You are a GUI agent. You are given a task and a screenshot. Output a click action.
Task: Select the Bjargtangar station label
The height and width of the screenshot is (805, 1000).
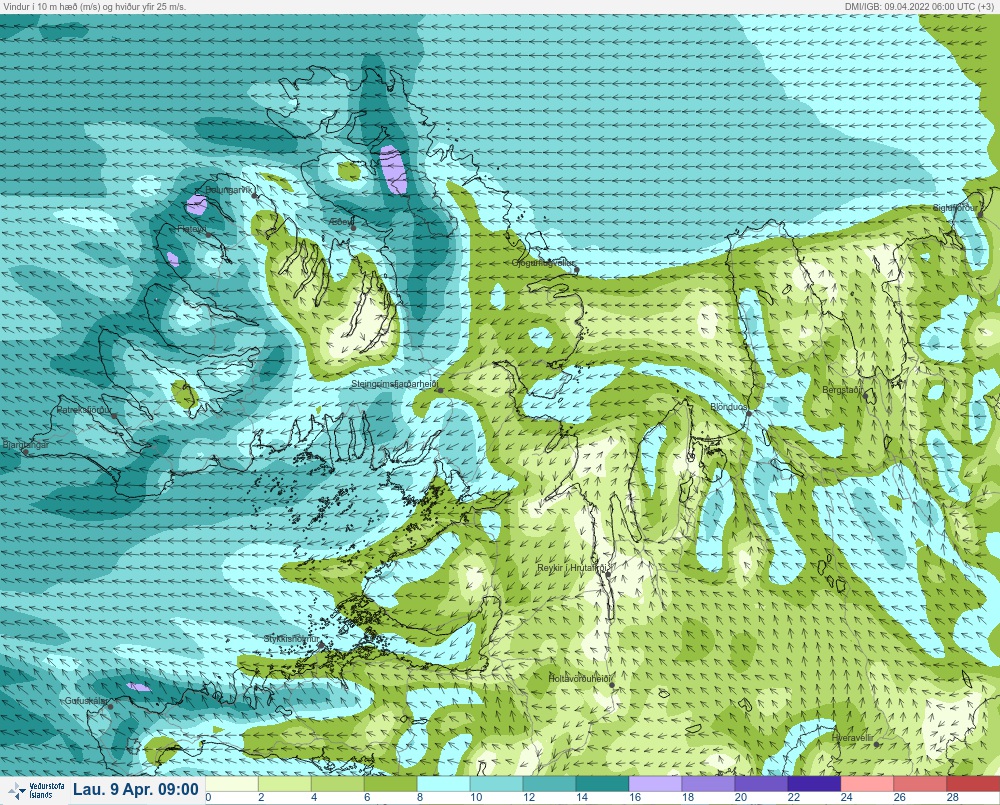26,445
